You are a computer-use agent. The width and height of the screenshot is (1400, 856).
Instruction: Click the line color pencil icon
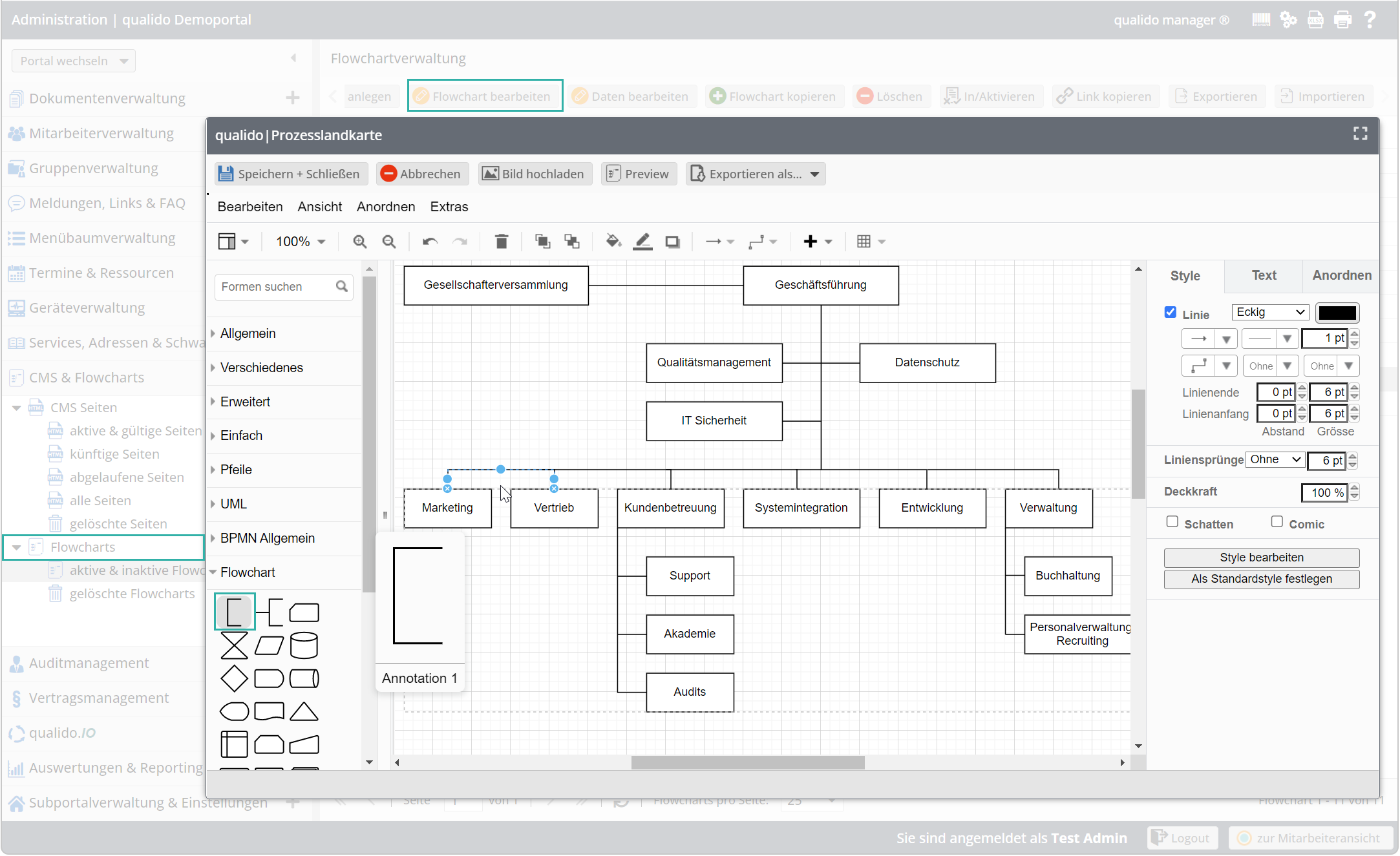(x=642, y=242)
